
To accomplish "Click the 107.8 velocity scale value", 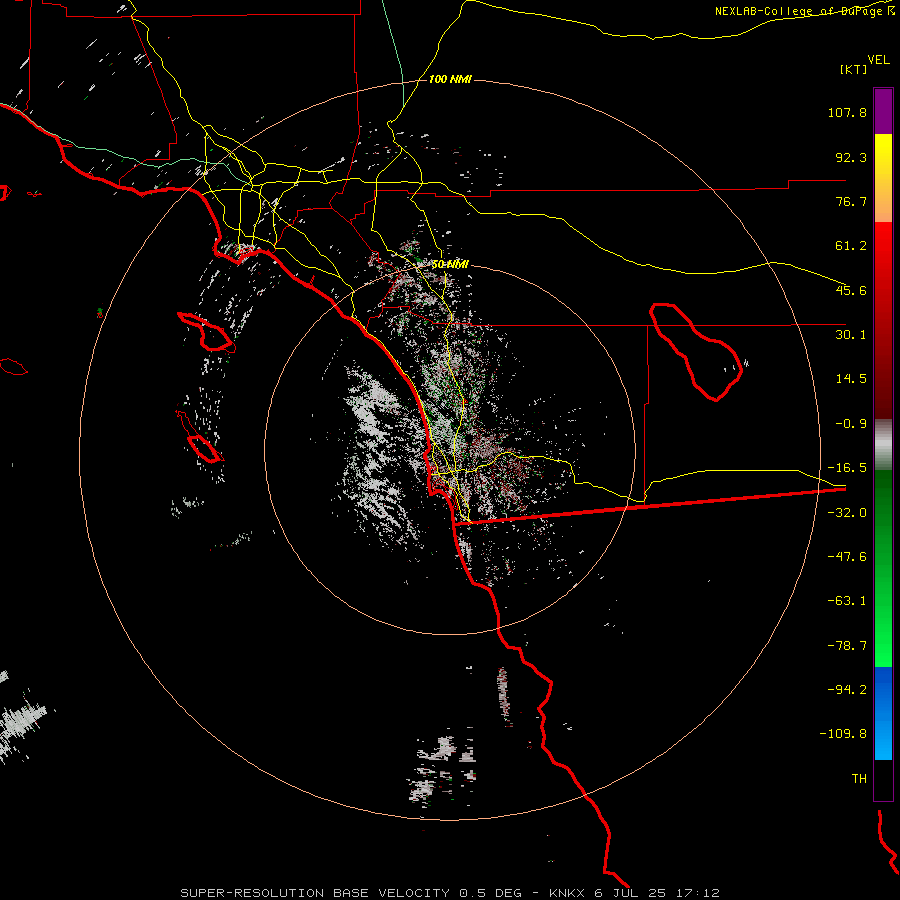I will click(847, 112).
